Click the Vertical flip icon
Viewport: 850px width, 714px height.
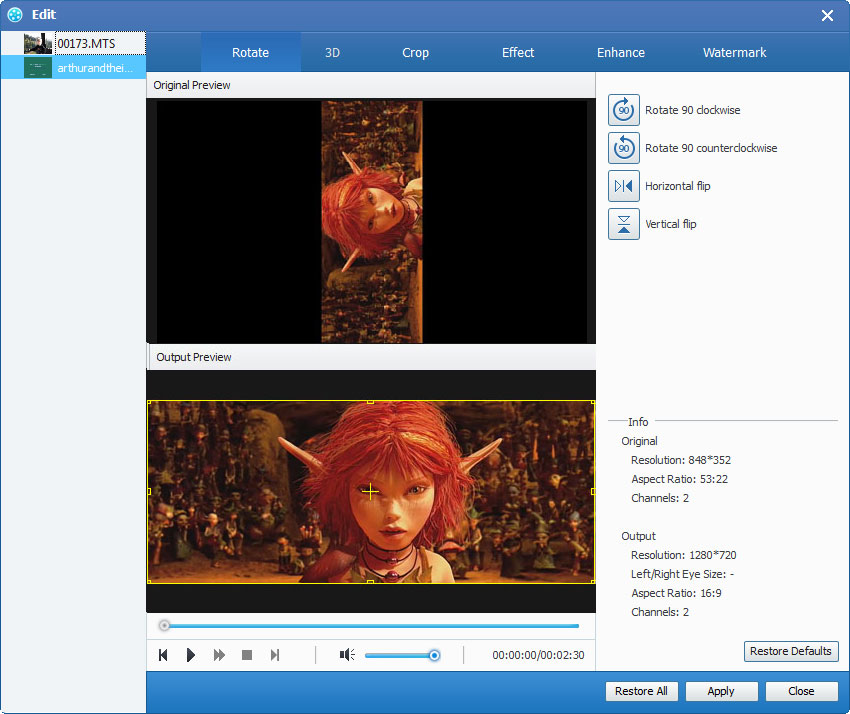pyautogui.click(x=623, y=224)
